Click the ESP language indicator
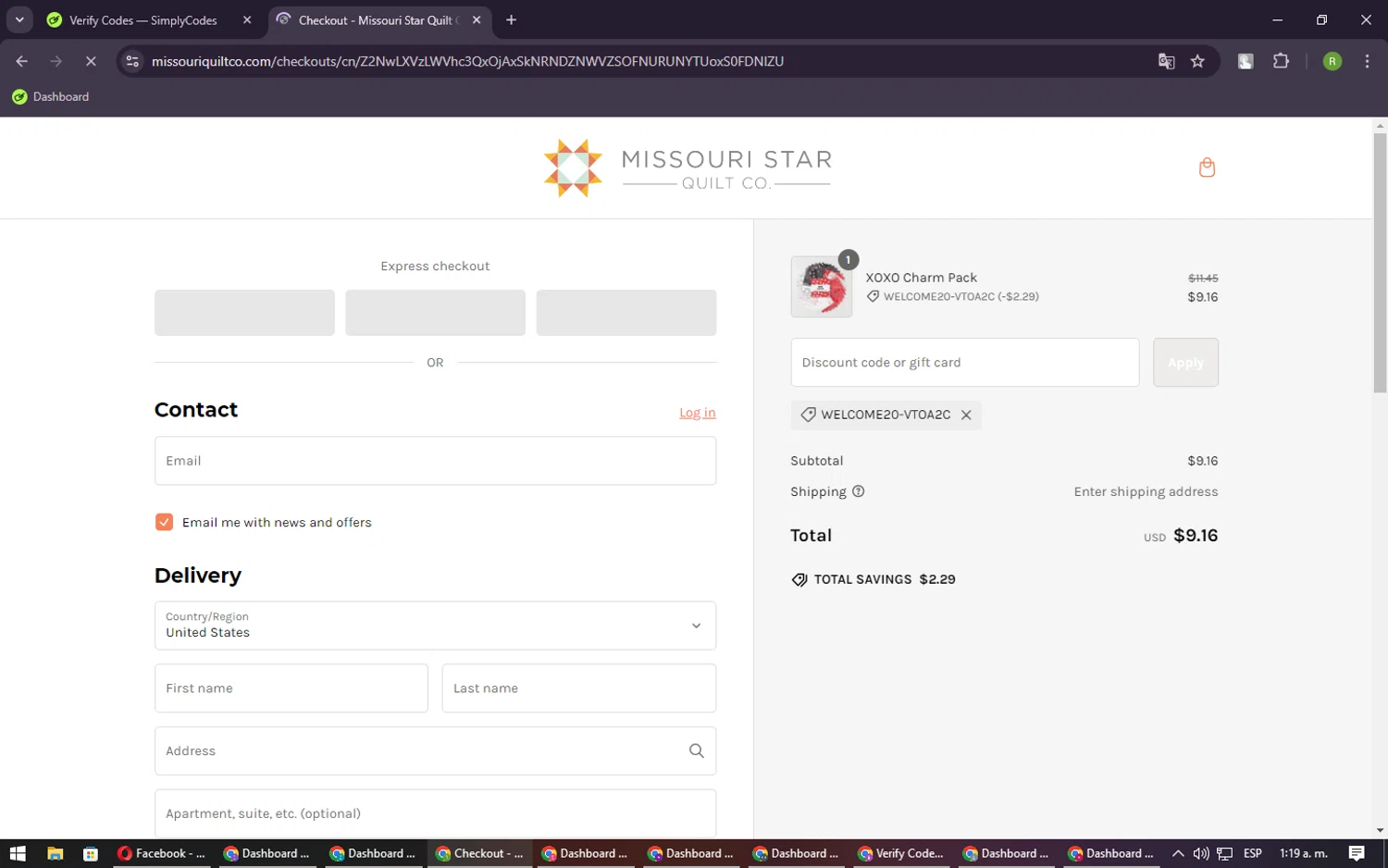Screen dimensions: 1388x868 1253,853
